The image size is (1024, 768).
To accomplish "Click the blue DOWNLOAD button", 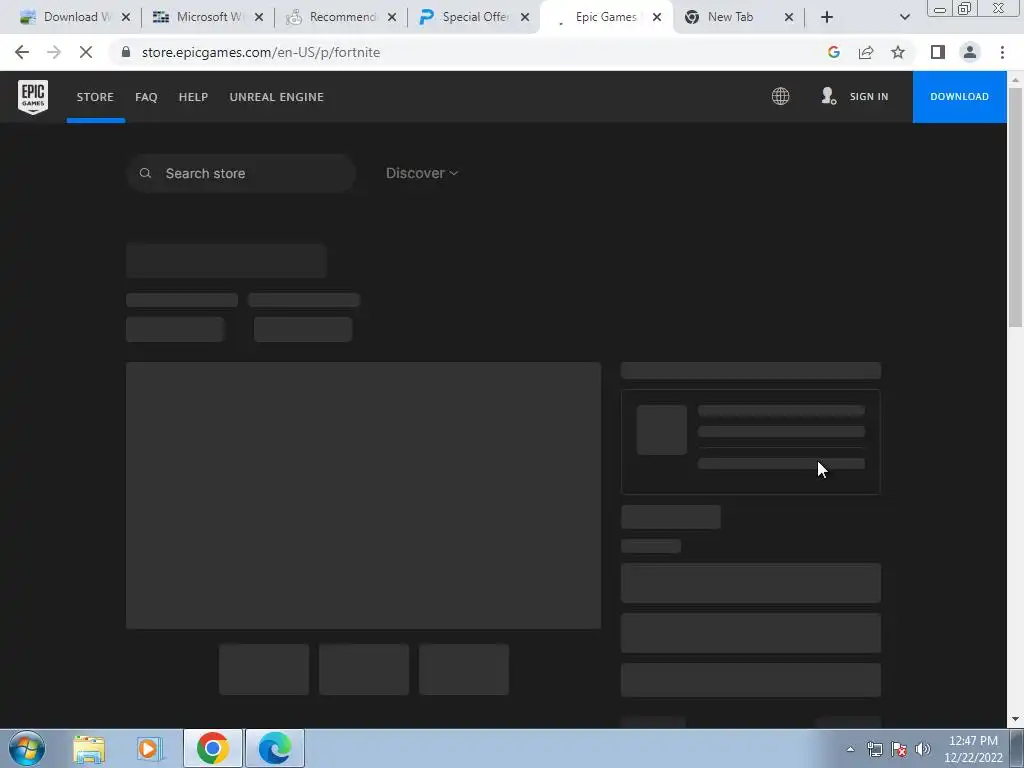I will tap(959, 97).
